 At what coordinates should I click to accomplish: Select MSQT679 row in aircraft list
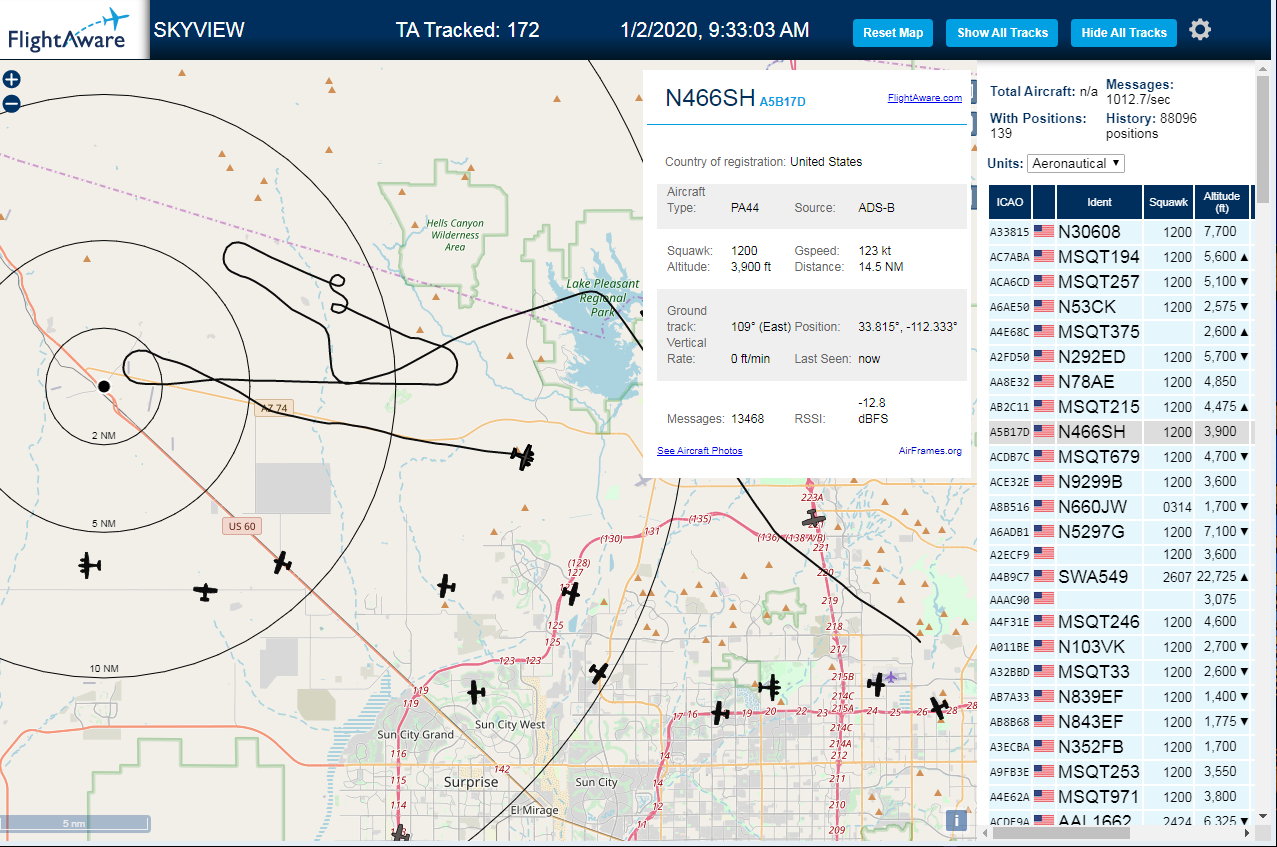click(x=1121, y=457)
